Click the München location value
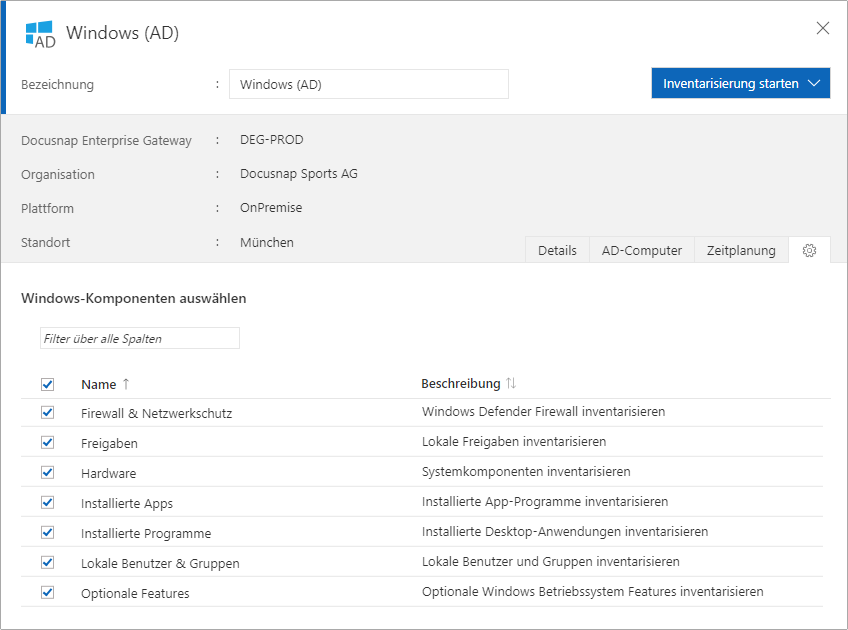 (x=267, y=242)
